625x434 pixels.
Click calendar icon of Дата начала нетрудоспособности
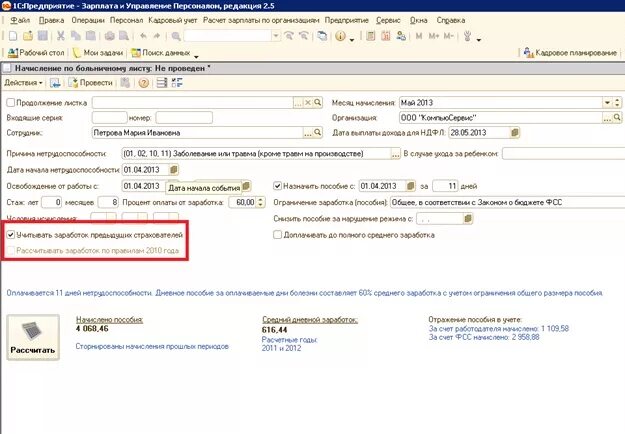coord(174,170)
